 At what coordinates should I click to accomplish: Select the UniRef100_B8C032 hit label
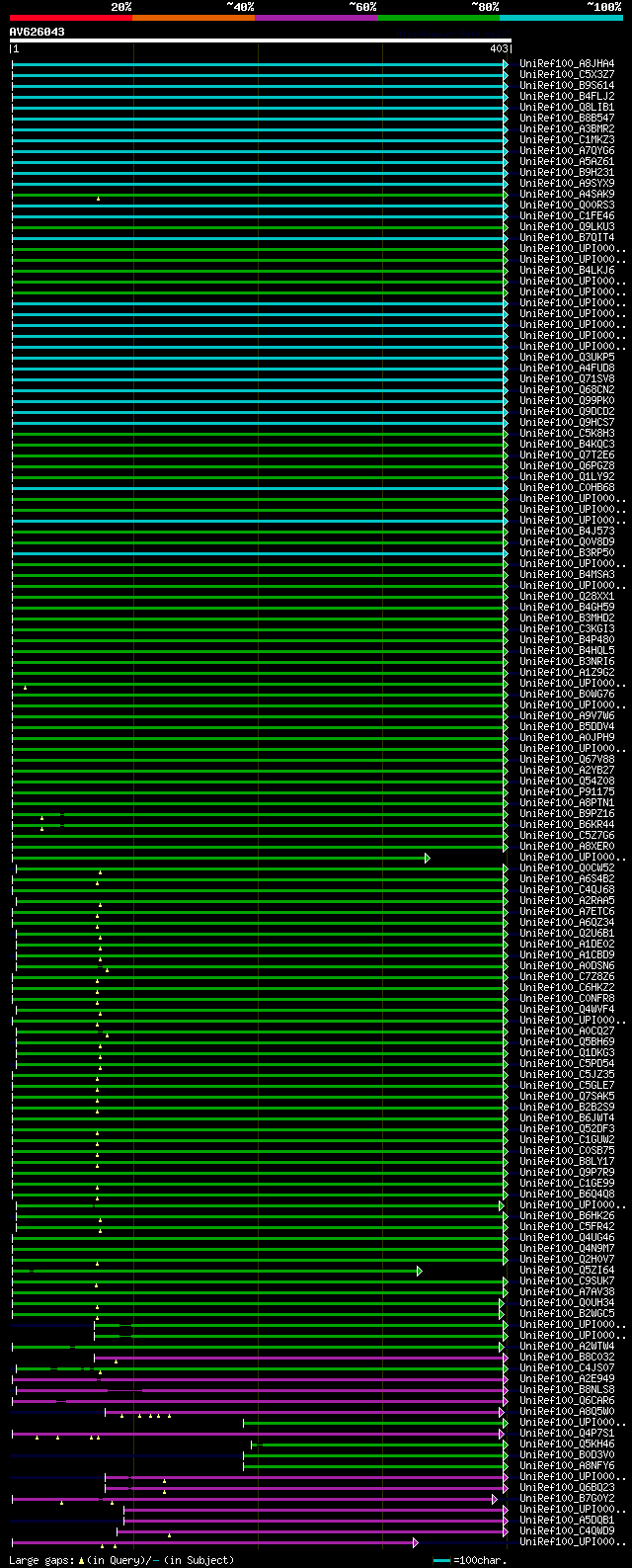(567, 1358)
